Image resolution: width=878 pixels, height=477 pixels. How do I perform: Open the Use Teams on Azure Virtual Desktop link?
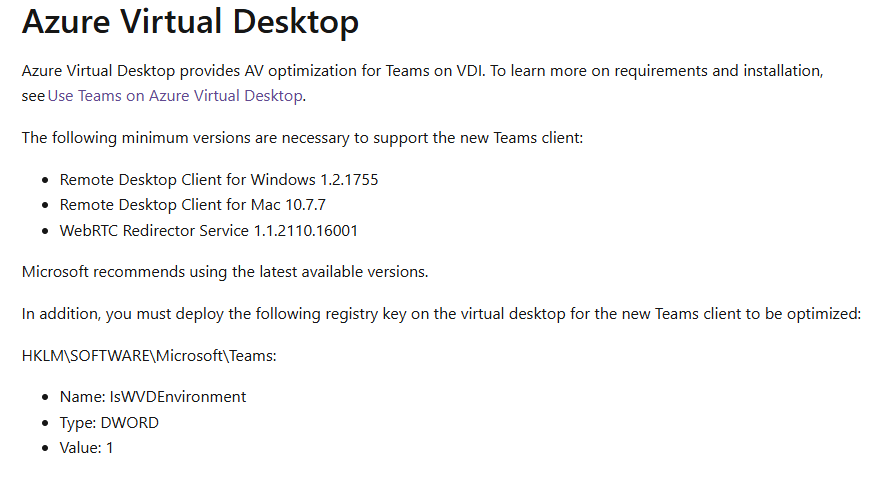click(x=175, y=96)
